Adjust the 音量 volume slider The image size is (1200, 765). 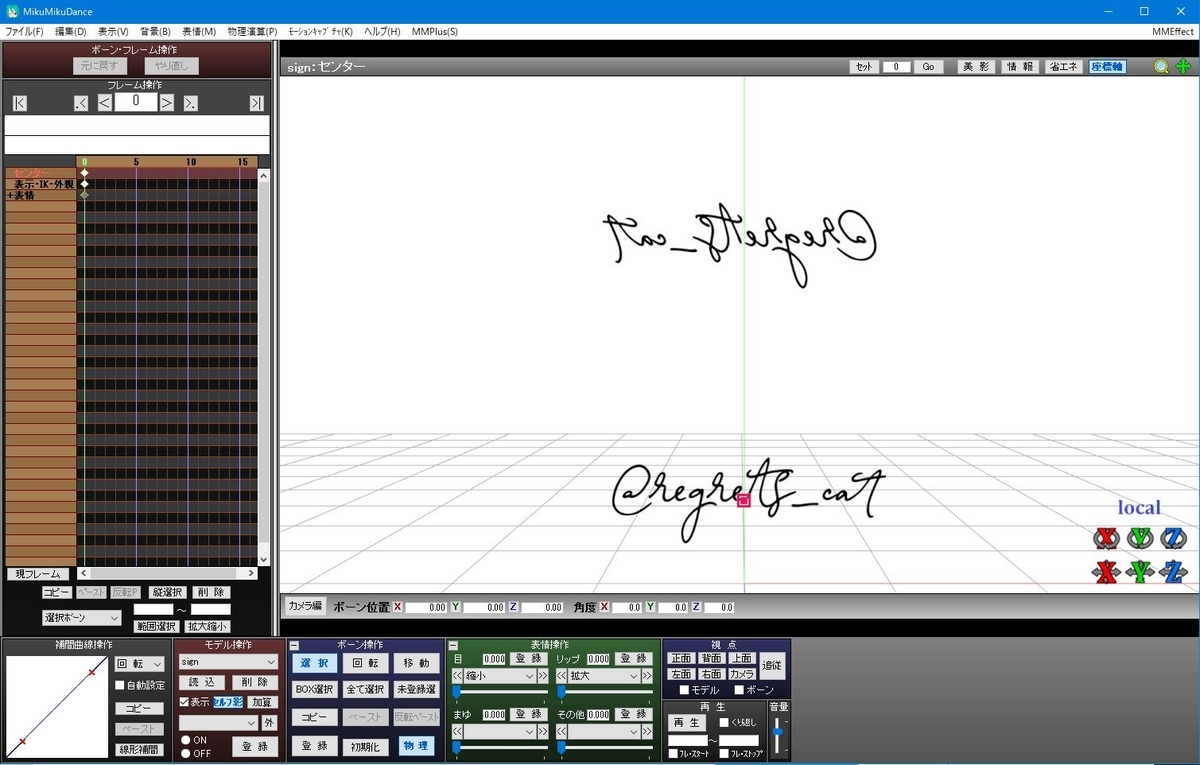click(777, 736)
